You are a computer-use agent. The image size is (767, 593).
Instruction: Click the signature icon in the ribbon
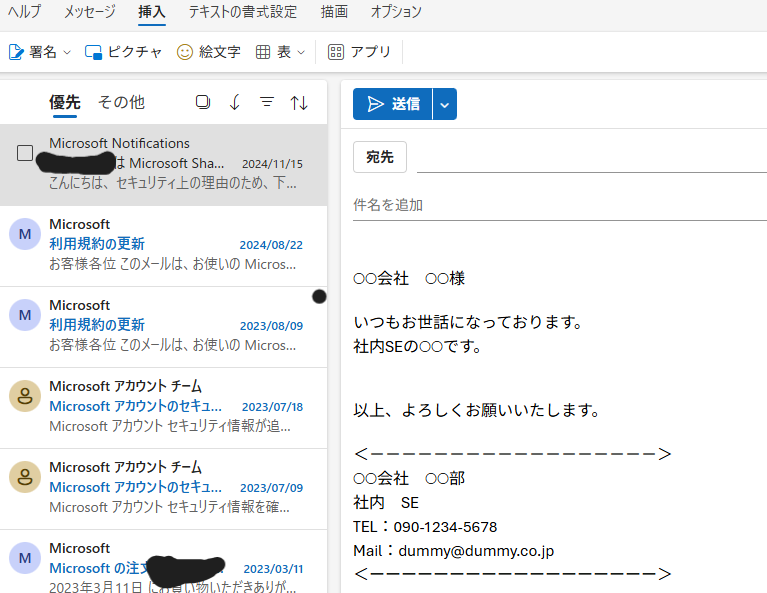[16, 52]
